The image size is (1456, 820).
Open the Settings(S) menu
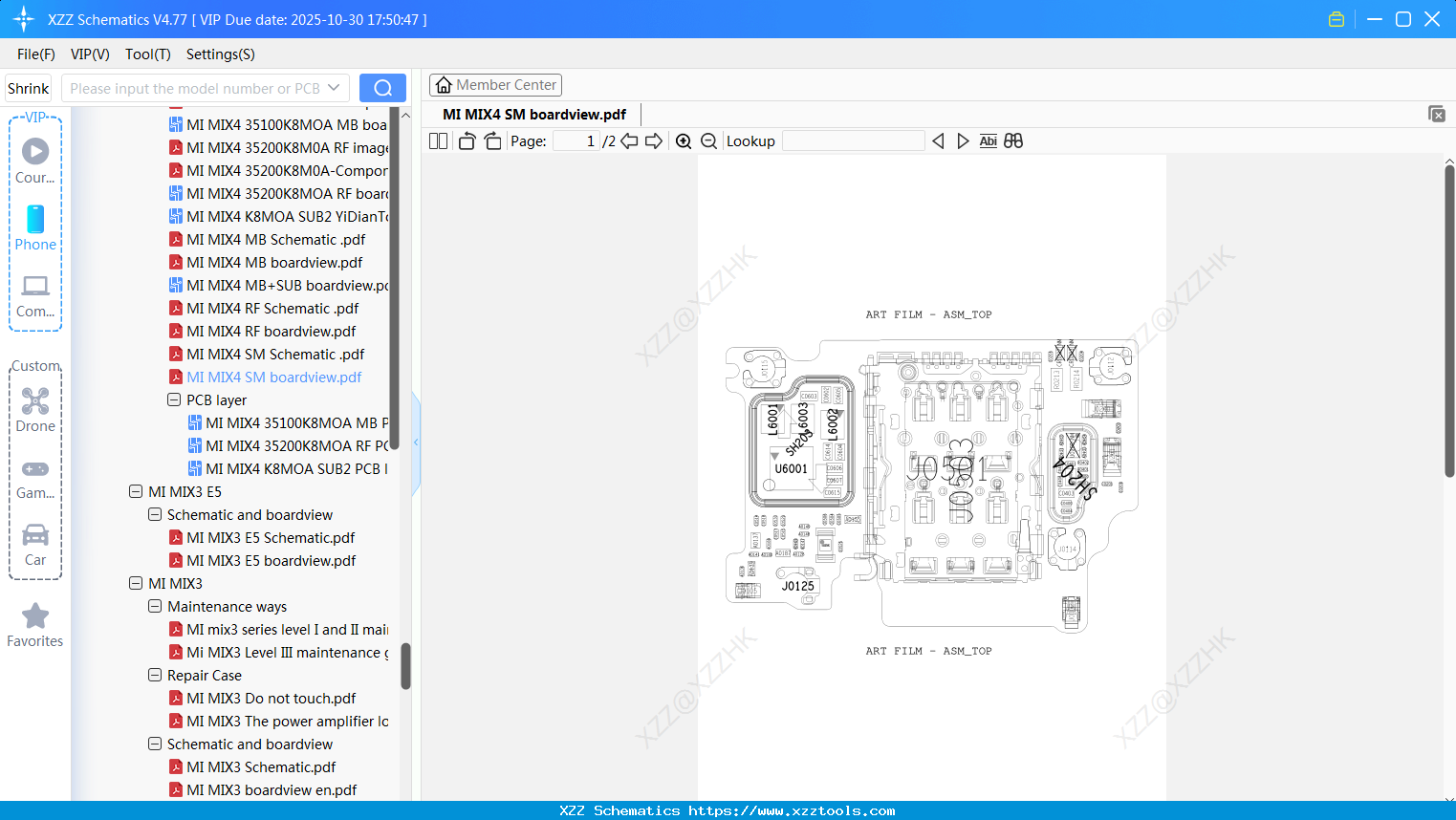pos(221,54)
